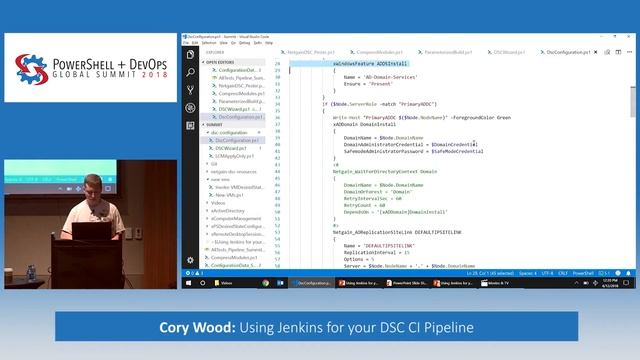Open the Videos folder taskbar button

(224, 283)
